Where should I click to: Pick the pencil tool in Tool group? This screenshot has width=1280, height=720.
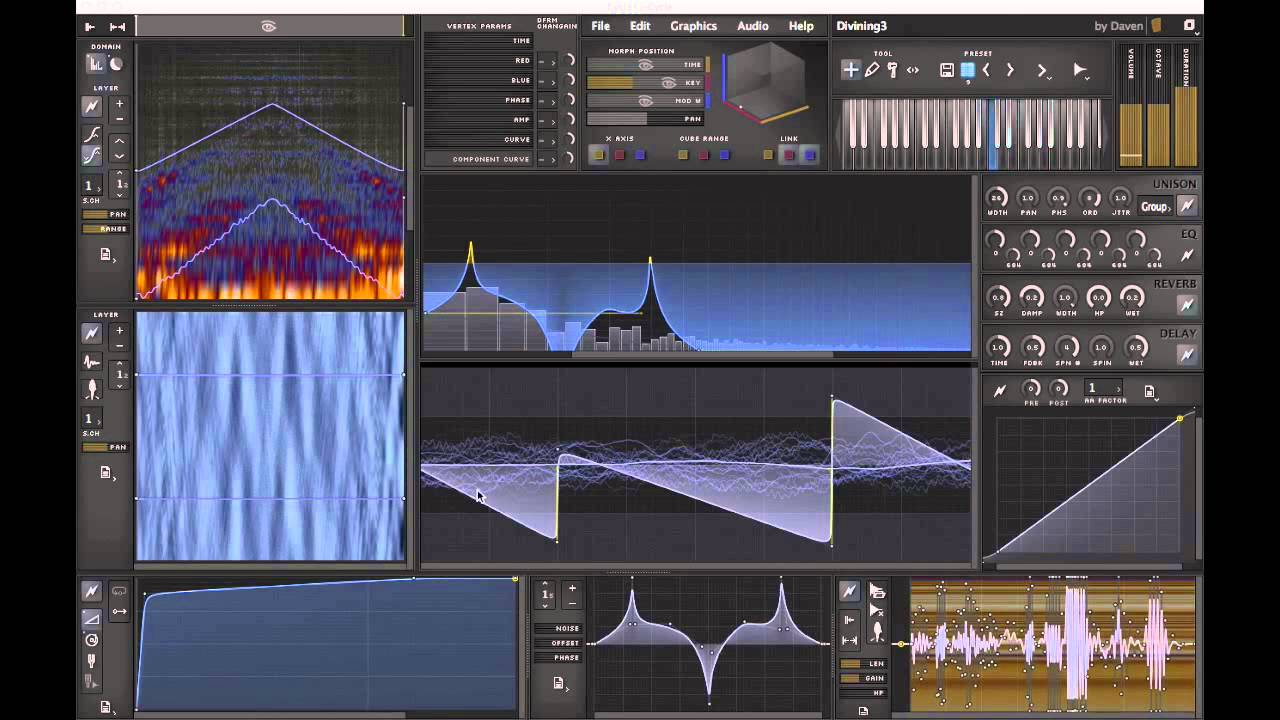(x=872, y=70)
